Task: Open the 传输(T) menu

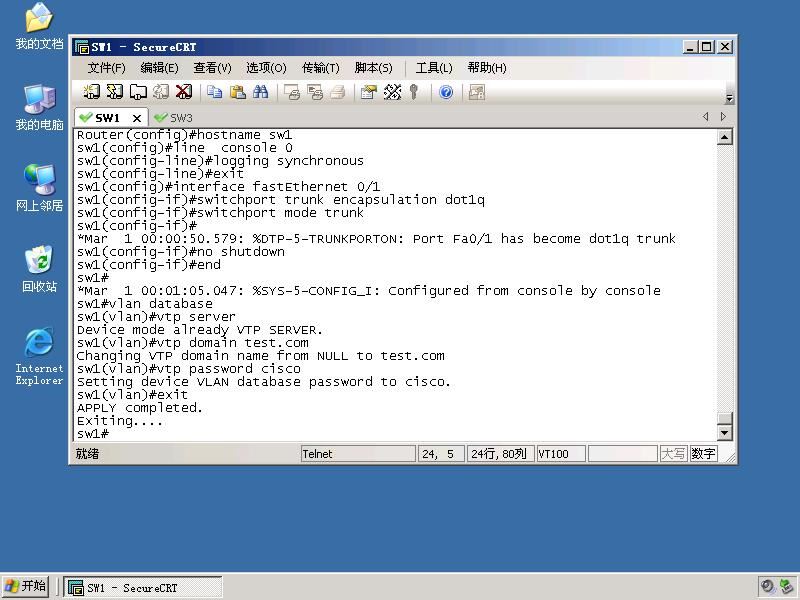Action: (320, 68)
